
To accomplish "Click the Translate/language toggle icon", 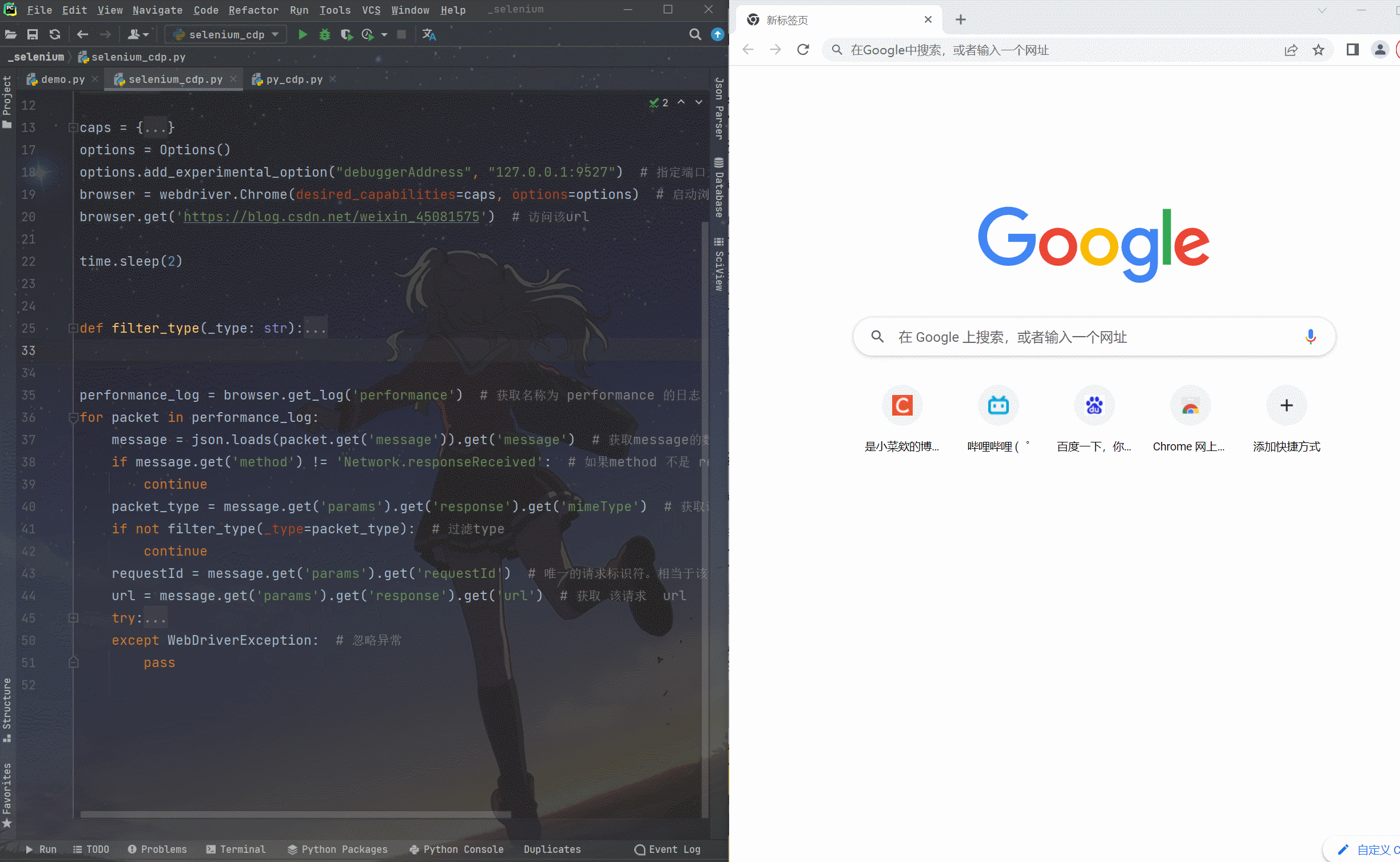I will tap(428, 34).
